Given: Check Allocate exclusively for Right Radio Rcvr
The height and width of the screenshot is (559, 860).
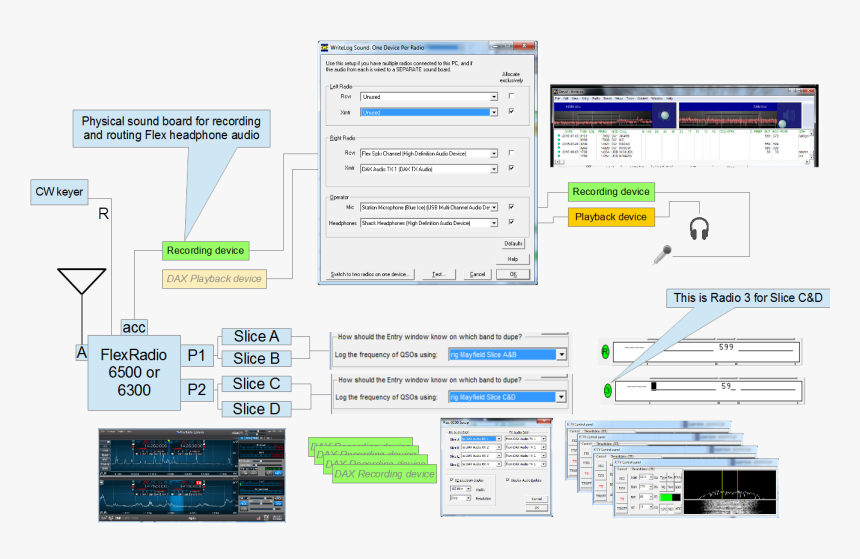Looking at the screenshot, I should (511, 153).
